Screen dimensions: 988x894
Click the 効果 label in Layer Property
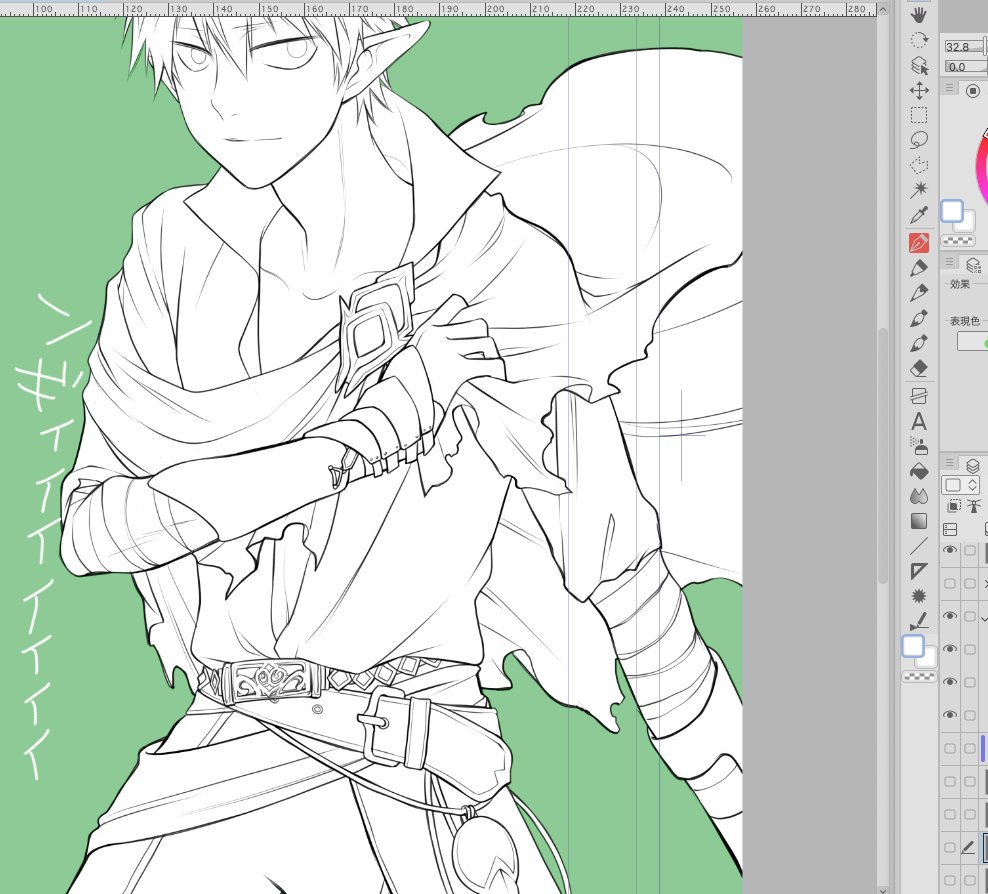point(960,284)
